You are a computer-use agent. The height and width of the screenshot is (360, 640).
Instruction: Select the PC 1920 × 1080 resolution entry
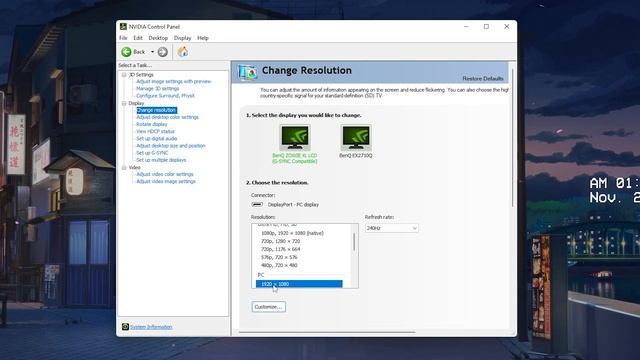[x=299, y=284]
